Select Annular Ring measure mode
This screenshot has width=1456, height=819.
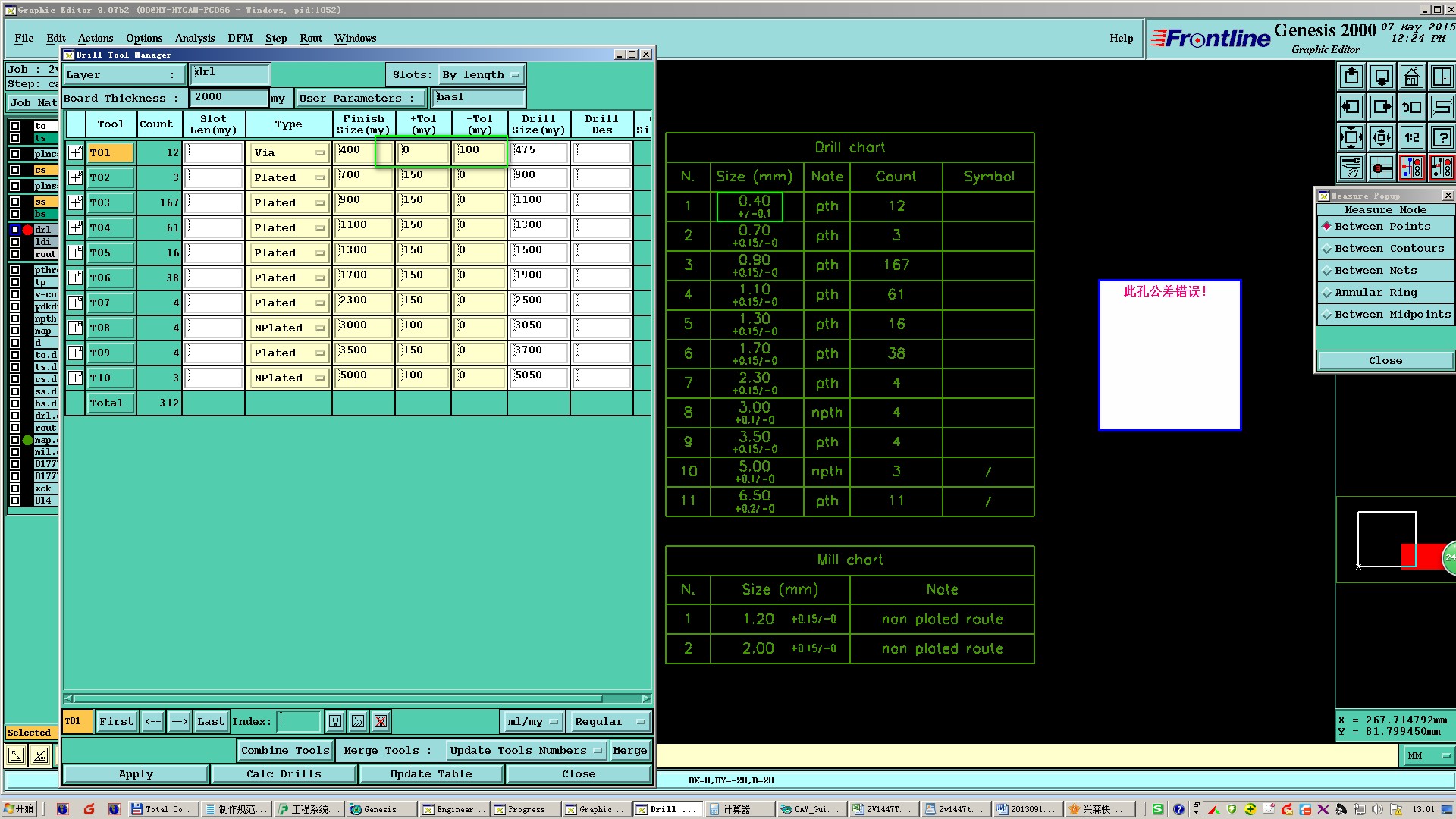[1375, 293]
